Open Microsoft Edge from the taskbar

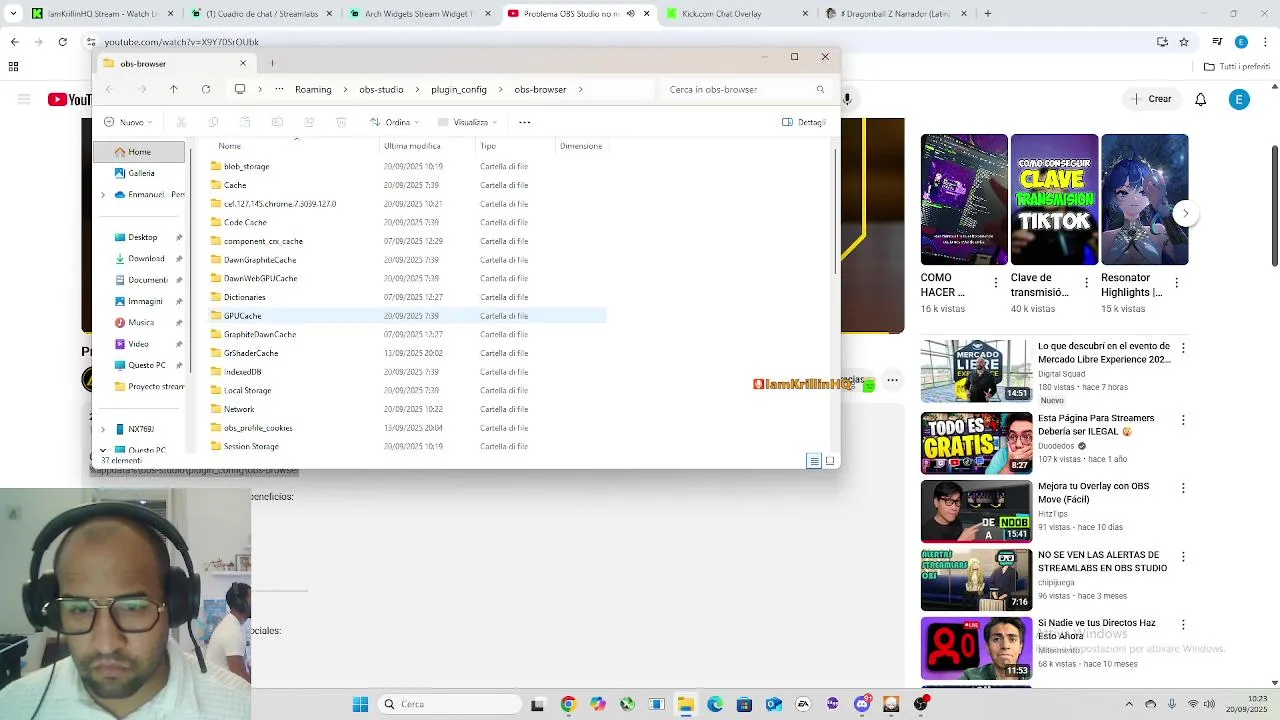pyautogui.click(x=715, y=704)
